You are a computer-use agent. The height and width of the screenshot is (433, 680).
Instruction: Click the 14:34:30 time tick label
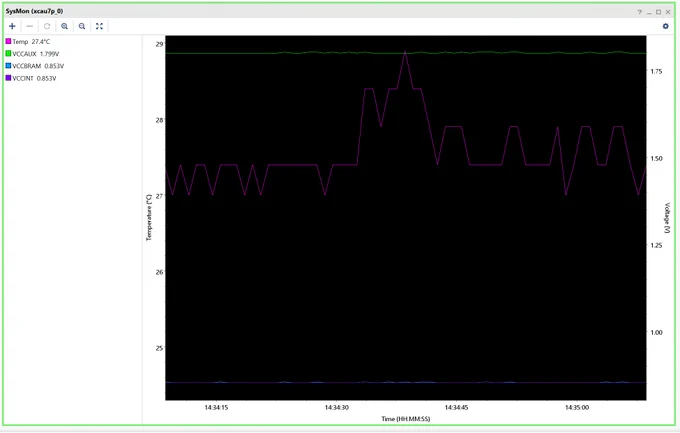[x=337, y=407]
